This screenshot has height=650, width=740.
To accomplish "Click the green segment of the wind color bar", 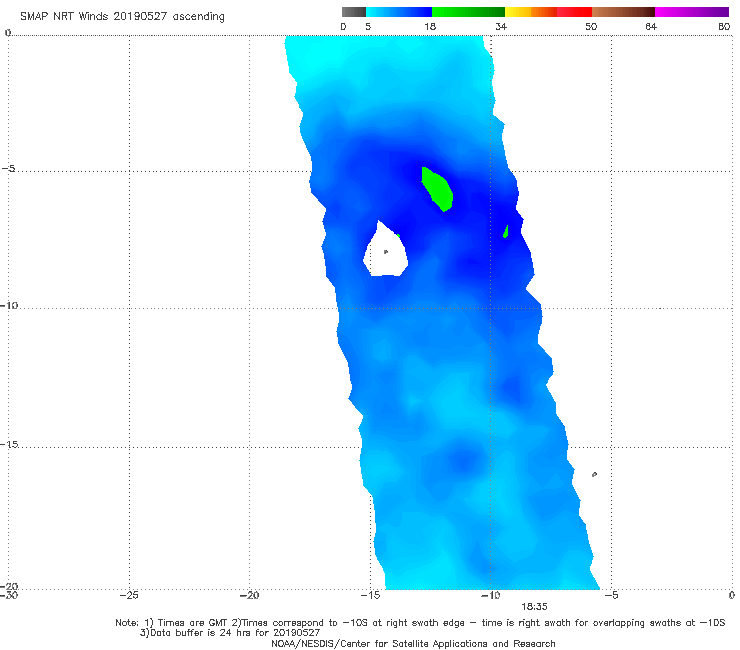I will [468, 12].
